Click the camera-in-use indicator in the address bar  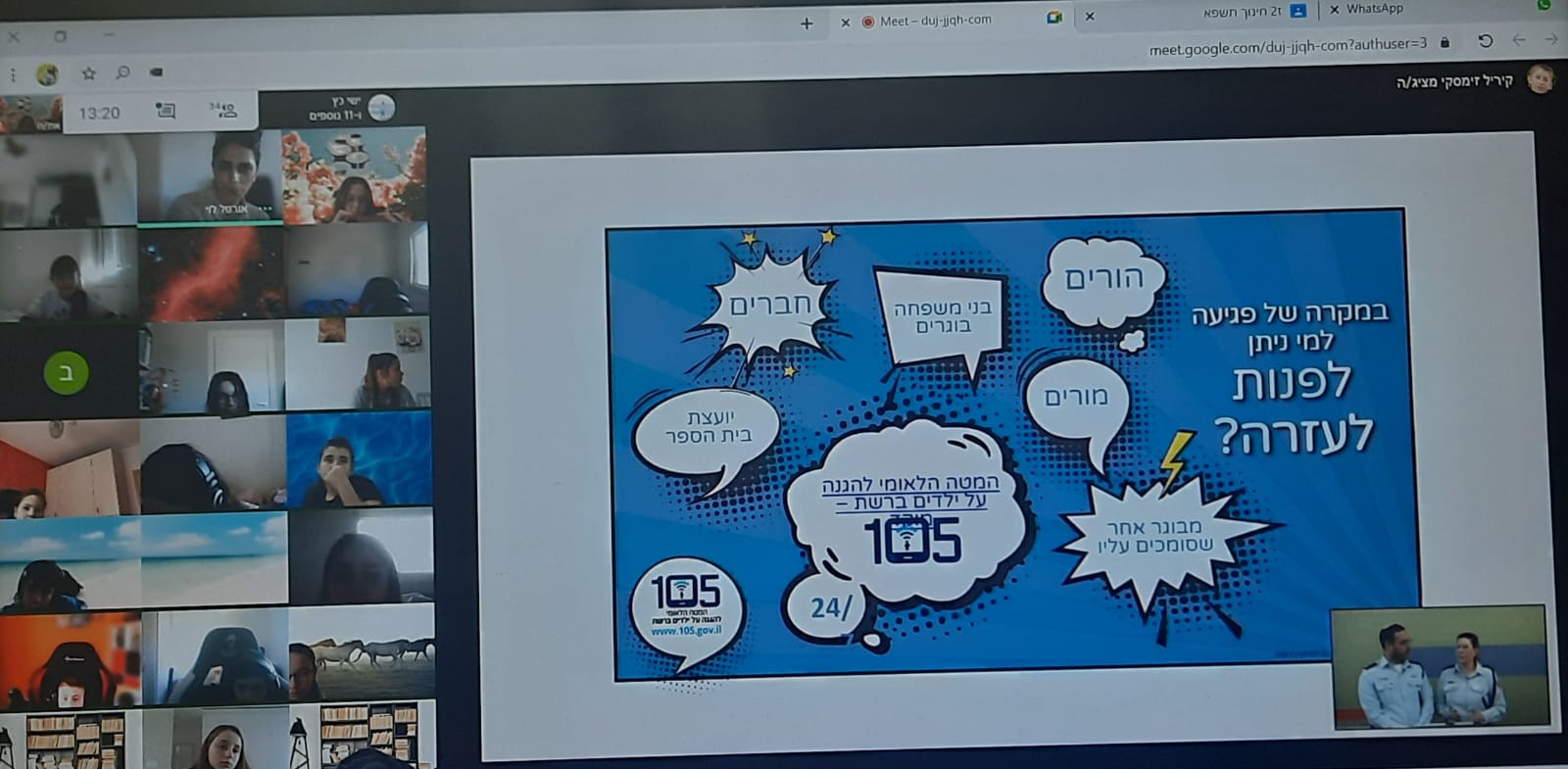click(x=156, y=72)
